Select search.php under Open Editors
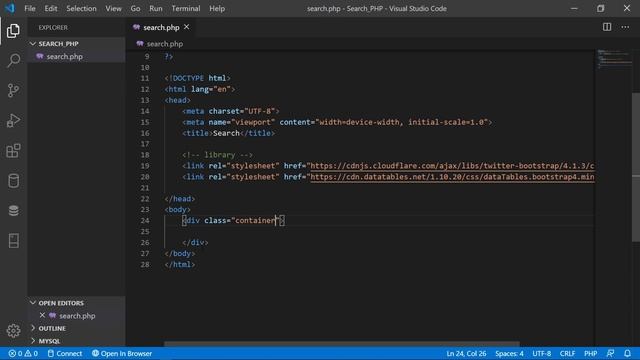The height and width of the screenshot is (360, 640). pos(77,316)
